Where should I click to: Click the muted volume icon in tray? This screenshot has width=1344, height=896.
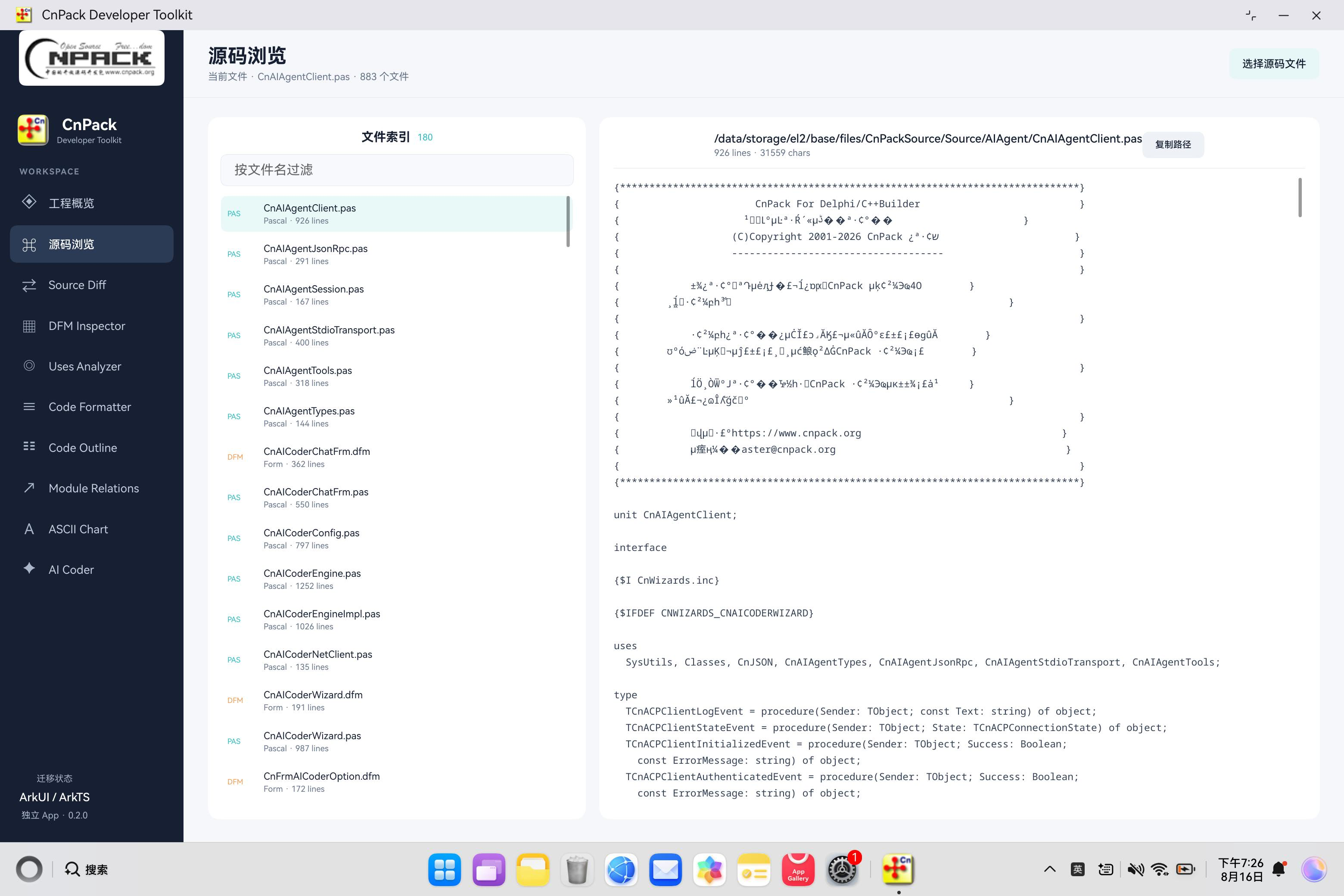click(1136, 869)
